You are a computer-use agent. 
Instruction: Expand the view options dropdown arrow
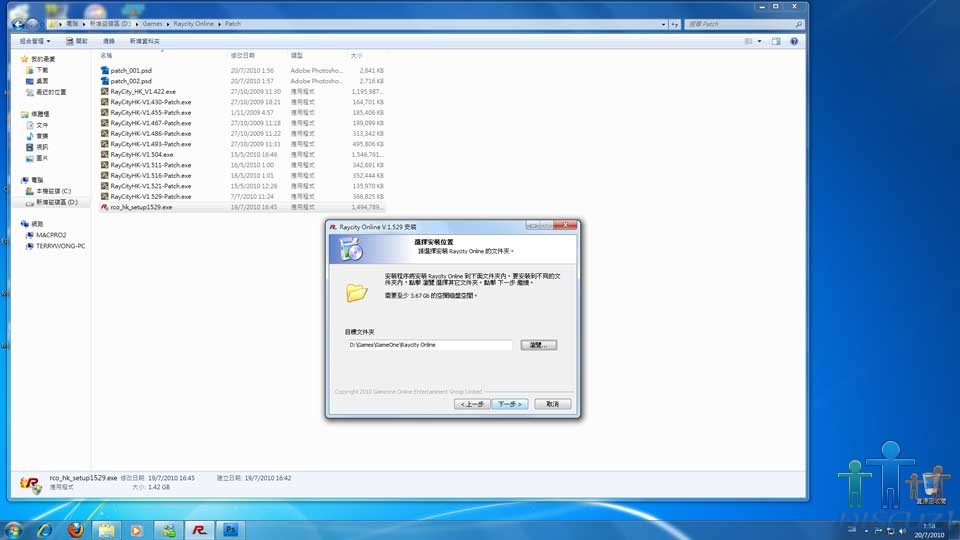[x=759, y=41]
